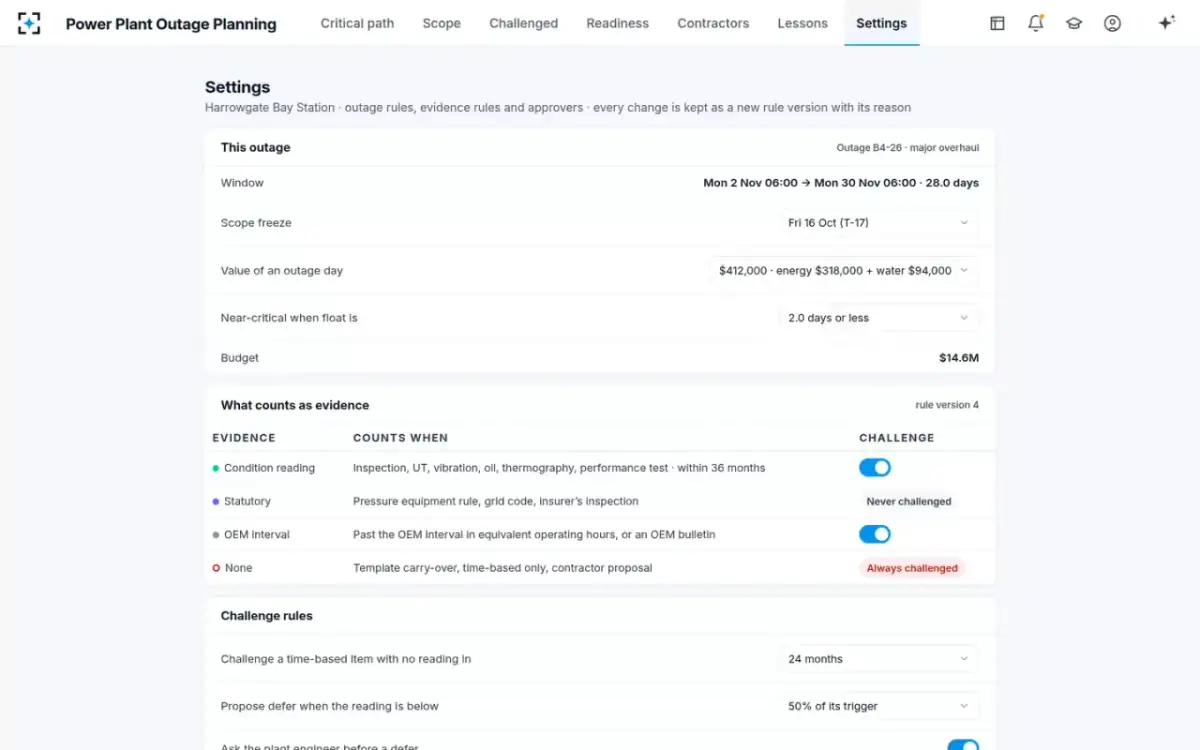Image resolution: width=1200 pixels, height=750 pixels.
Task: Open the Scope freeze dropdown
Action: tap(879, 223)
